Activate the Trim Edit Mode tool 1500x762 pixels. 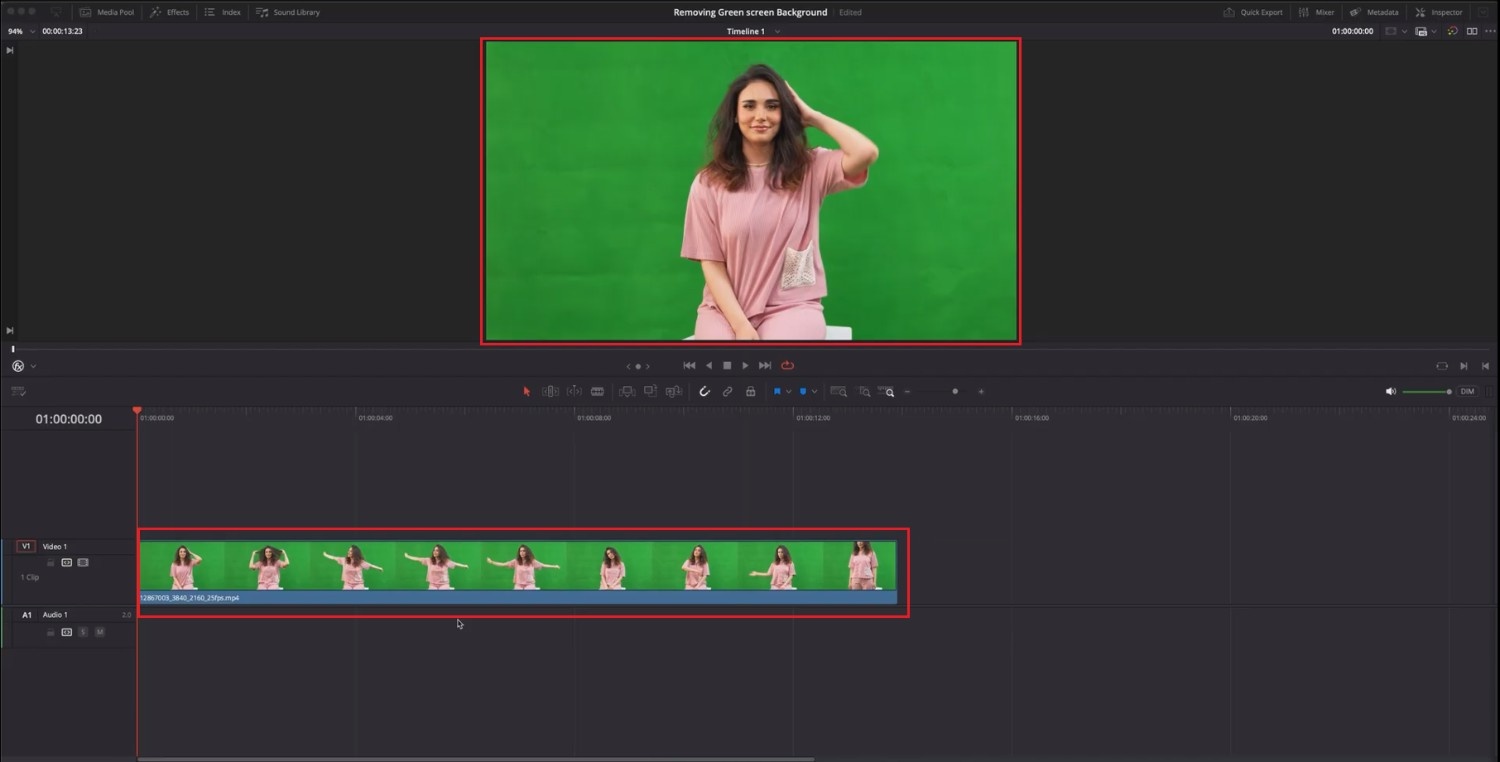(551, 392)
